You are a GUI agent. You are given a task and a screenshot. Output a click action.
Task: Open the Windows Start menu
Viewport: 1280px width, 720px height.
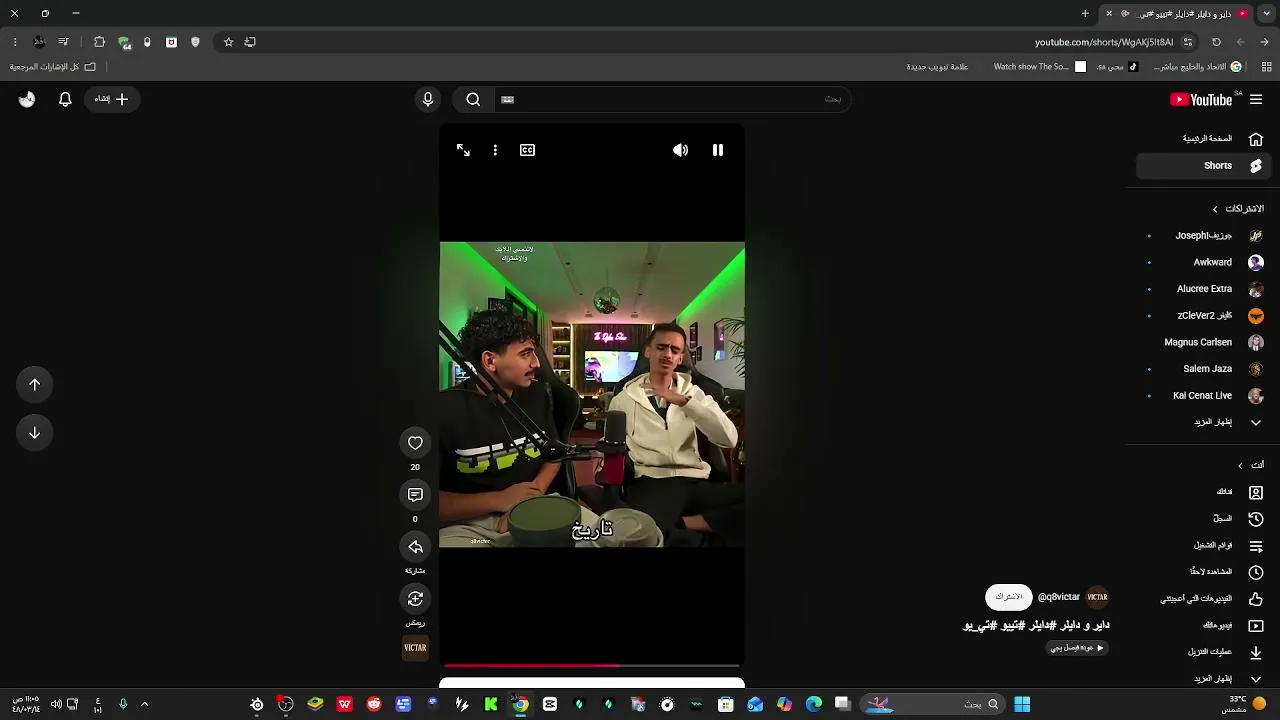1022,704
